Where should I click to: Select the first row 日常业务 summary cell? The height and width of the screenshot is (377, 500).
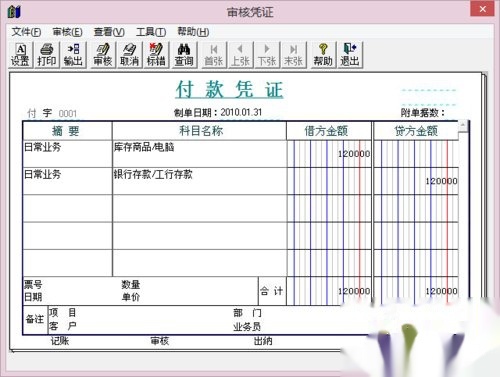67,154
